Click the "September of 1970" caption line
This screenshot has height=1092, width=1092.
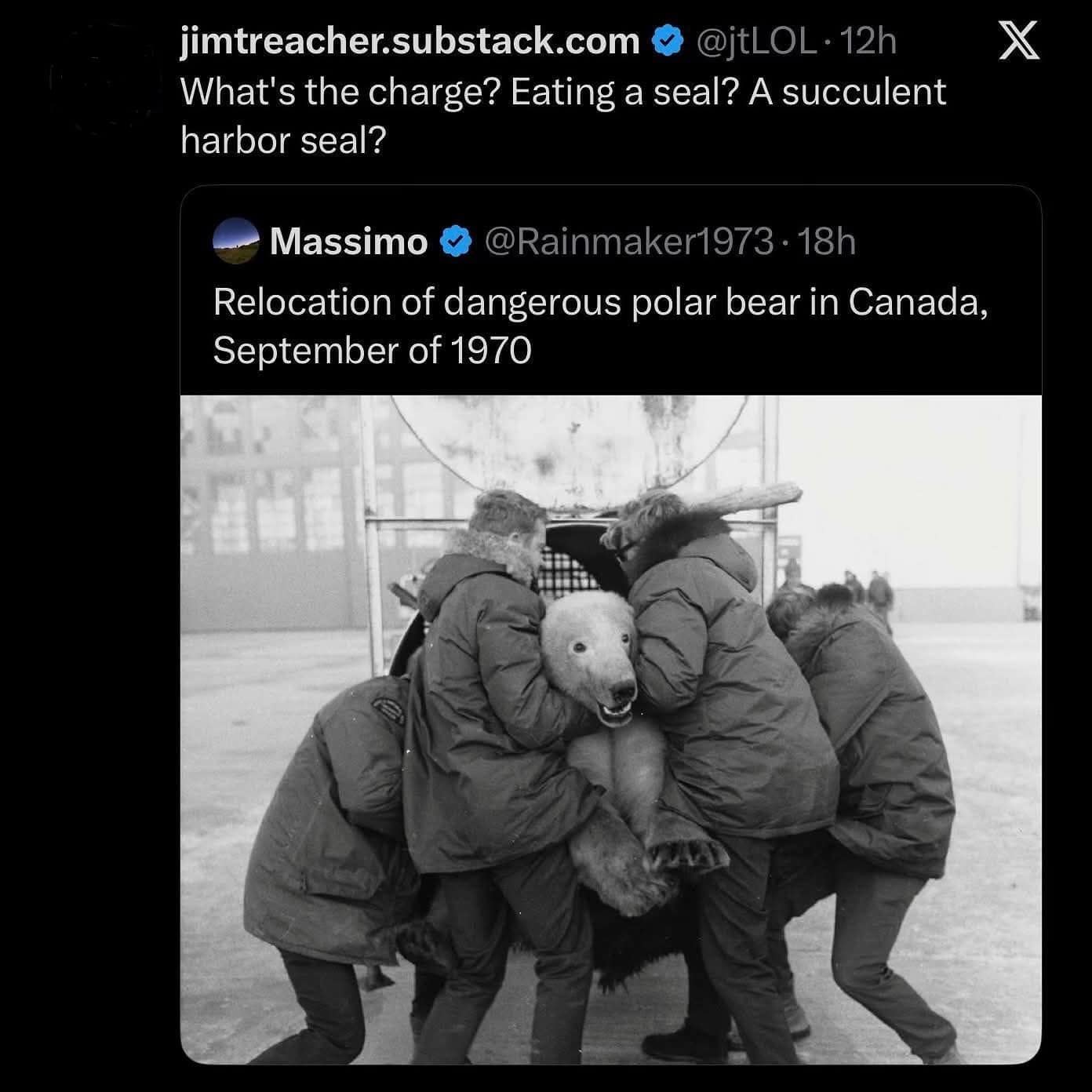[x=372, y=350]
